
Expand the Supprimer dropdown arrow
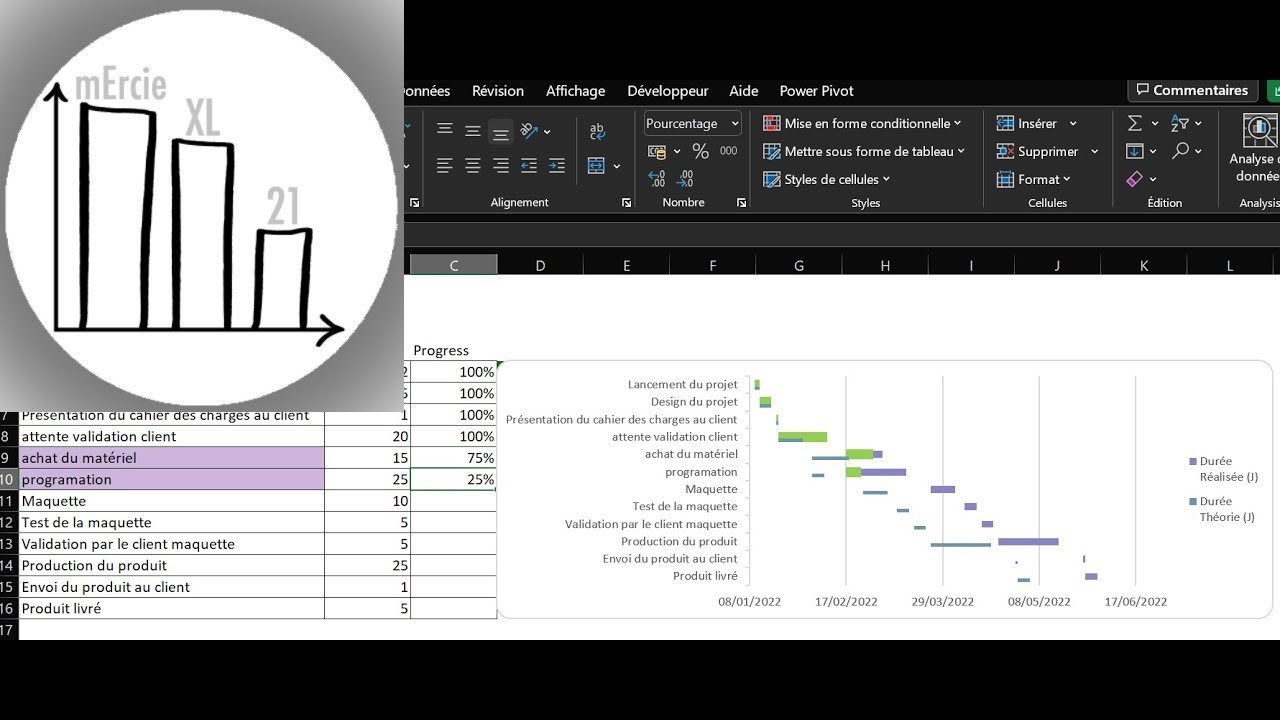pyautogui.click(x=1094, y=152)
